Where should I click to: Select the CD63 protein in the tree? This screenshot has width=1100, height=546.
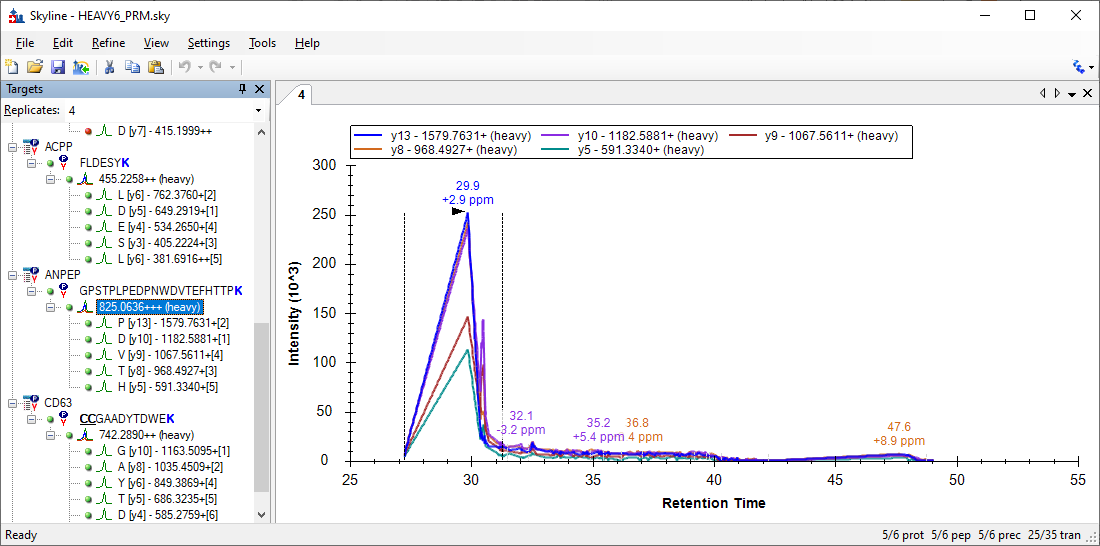point(59,403)
